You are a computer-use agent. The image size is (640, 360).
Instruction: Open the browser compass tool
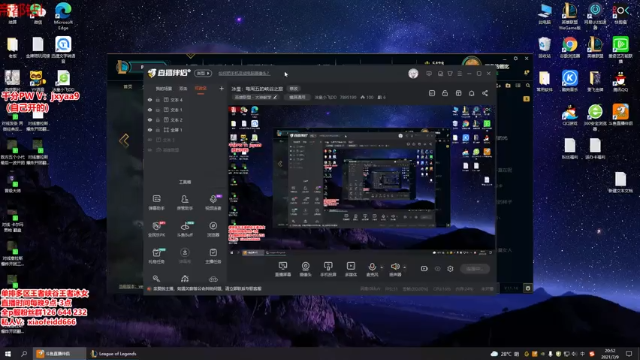point(213,229)
